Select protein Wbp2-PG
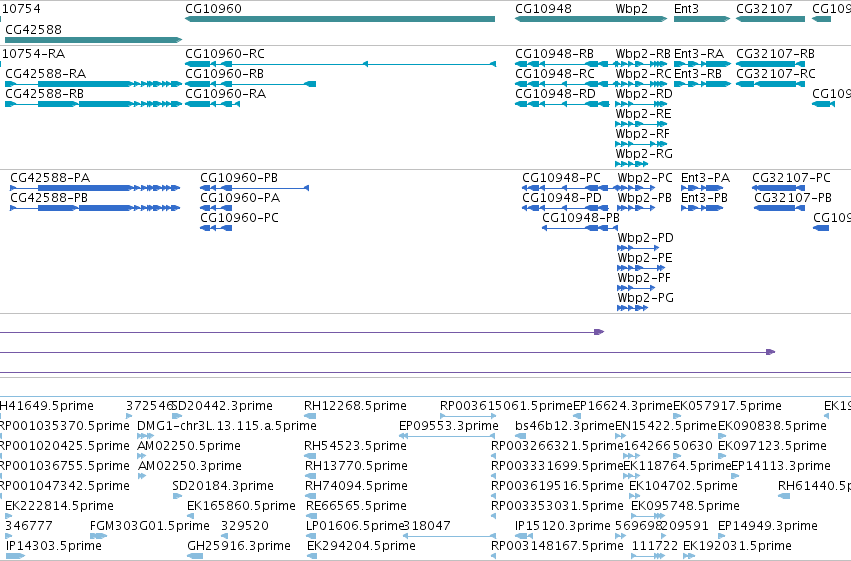 pos(645,298)
